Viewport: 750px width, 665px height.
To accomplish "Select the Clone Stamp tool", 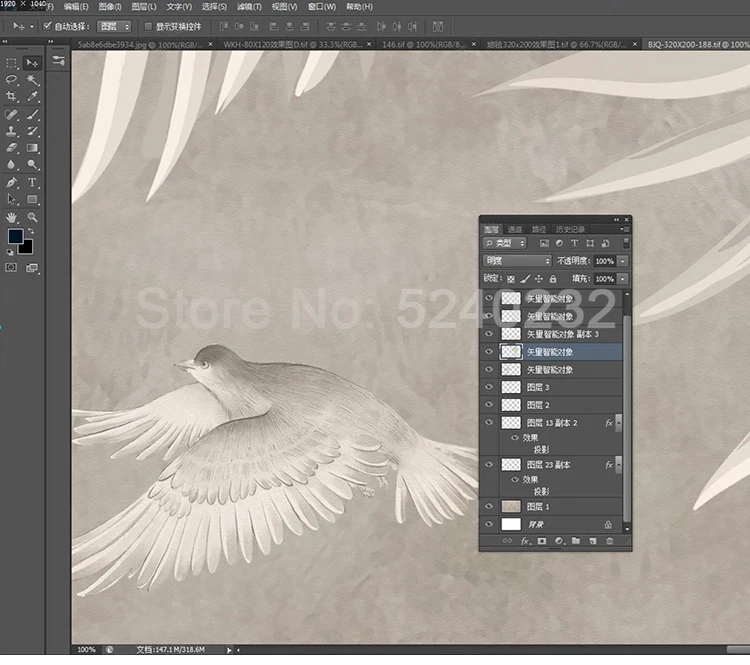I will point(11,131).
